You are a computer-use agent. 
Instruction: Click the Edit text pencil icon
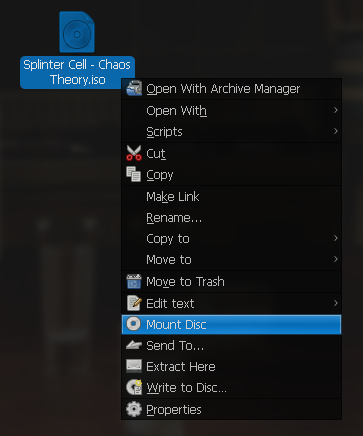tap(134, 303)
